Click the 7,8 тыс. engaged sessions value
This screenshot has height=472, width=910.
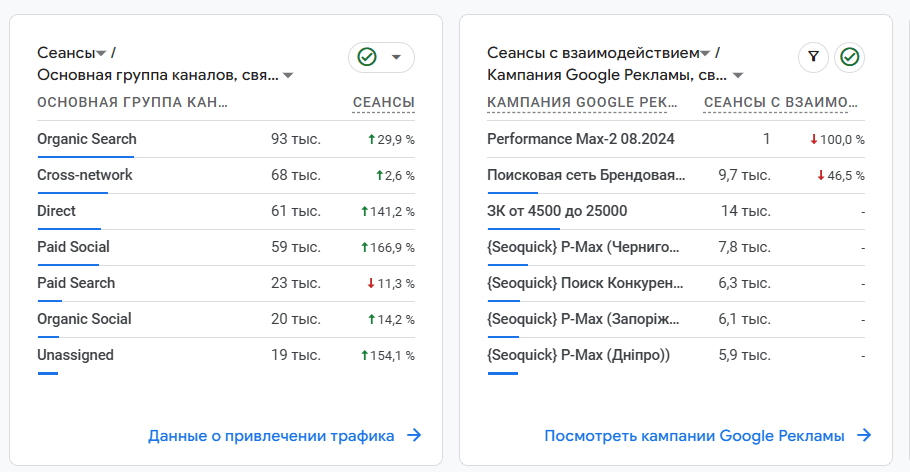(x=745, y=247)
